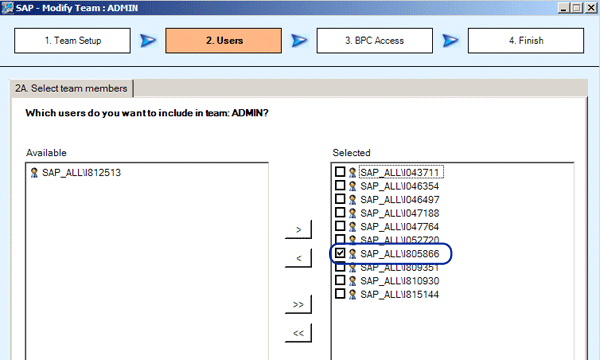Click the user icon for SAP_ALL\I047764
The image size is (600, 360).
(x=352, y=227)
